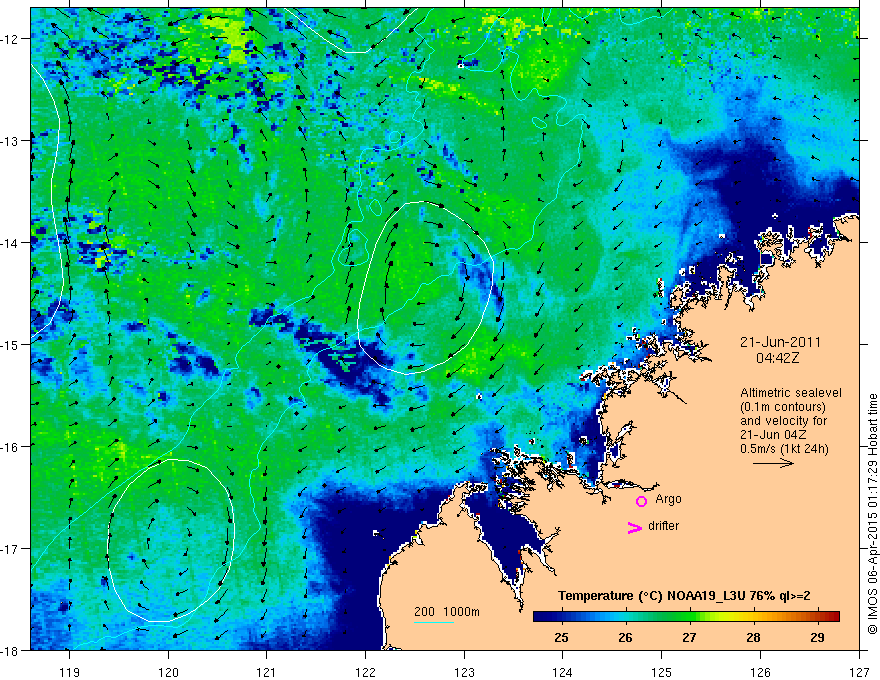Click the '-13' latitude axis label

tap(10, 141)
